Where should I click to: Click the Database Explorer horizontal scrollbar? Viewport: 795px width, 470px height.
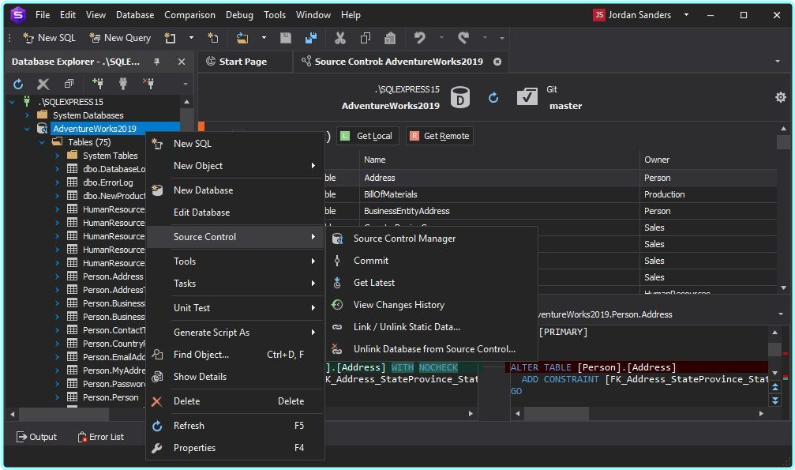tap(63, 414)
